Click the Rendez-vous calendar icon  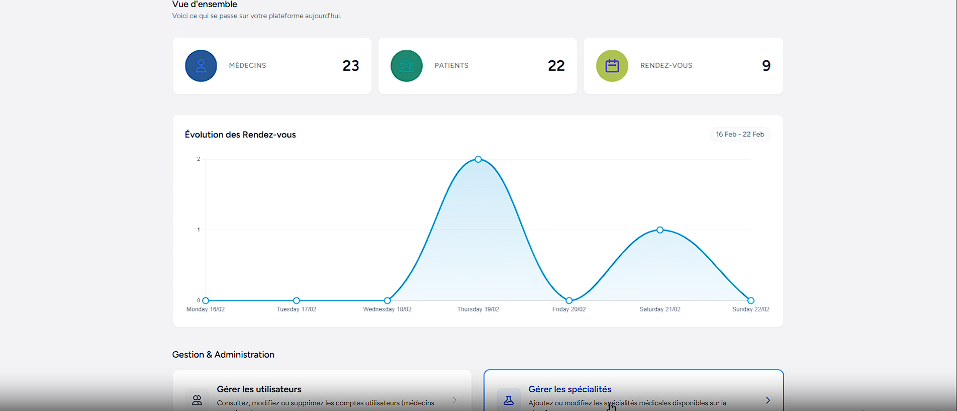[613, 66]
